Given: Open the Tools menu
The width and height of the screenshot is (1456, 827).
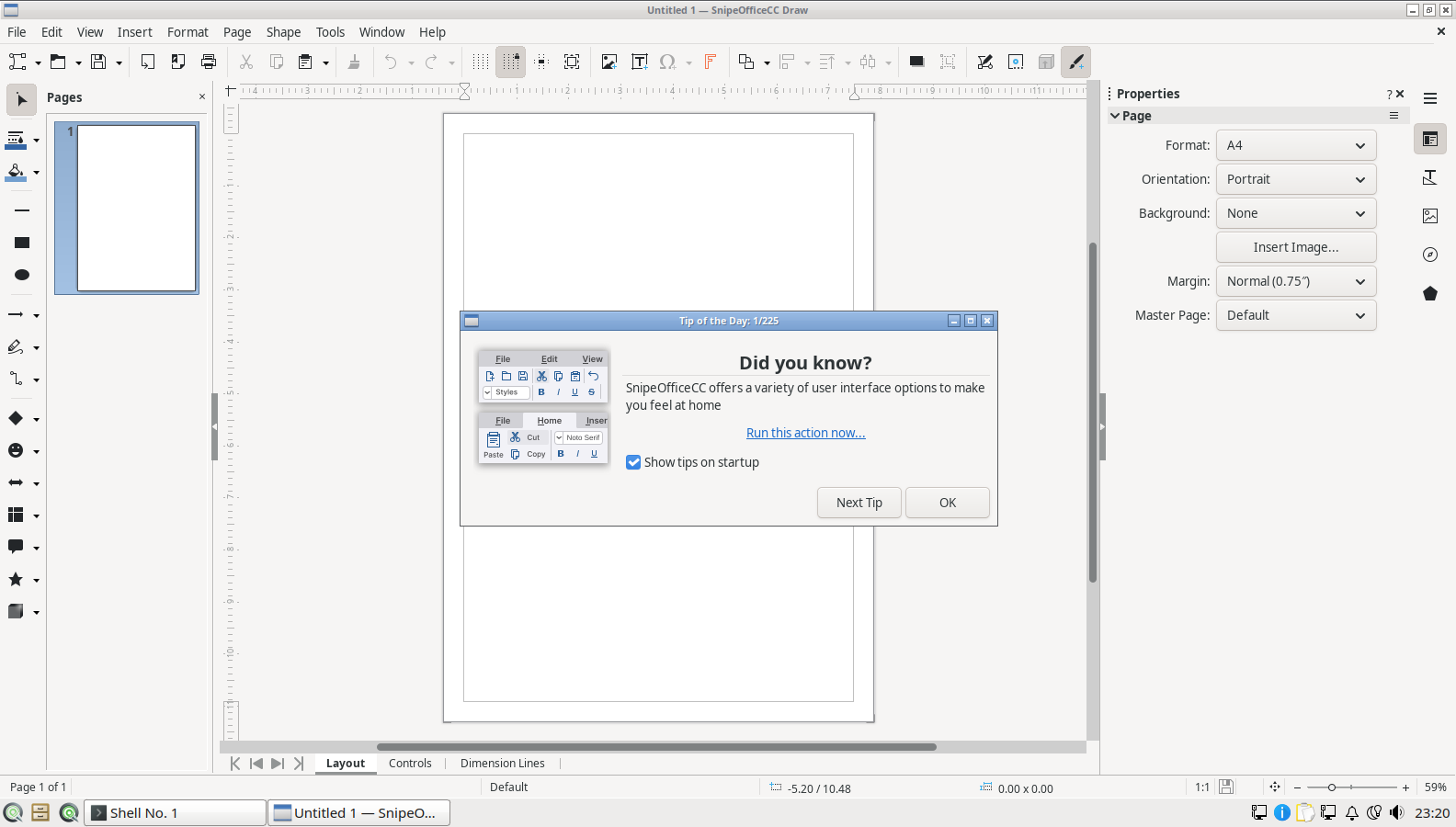Looking at the screenshot, I should (330, 32).
